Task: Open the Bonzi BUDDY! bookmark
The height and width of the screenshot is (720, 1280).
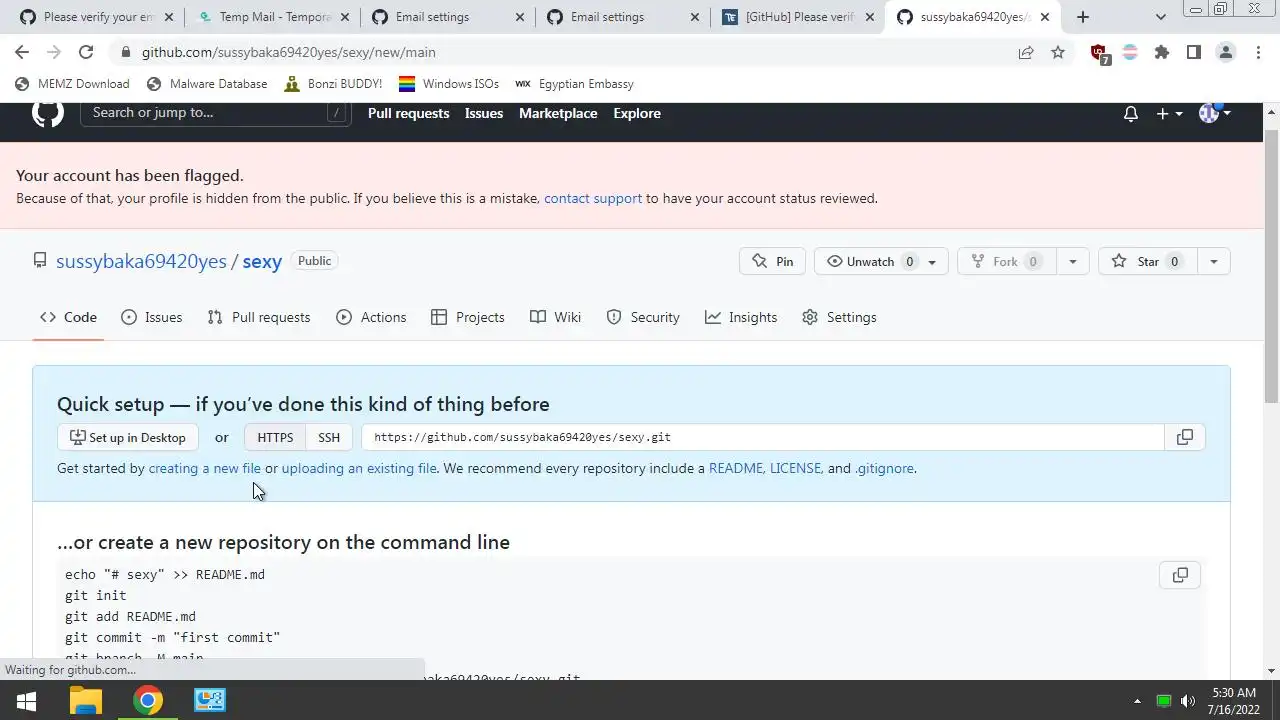Action: (333, 84)
